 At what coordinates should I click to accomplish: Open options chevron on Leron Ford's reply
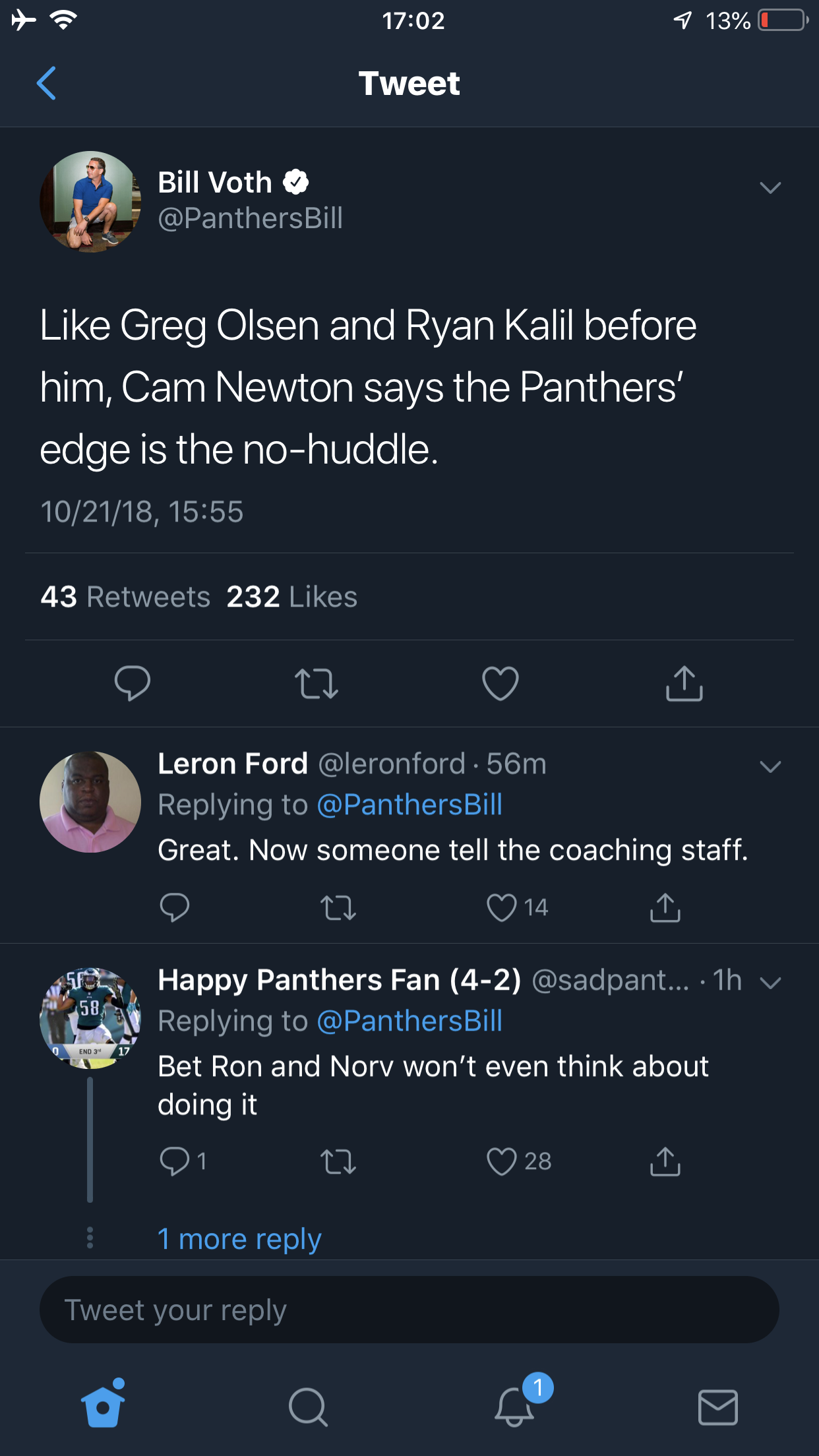coord(770,766)
